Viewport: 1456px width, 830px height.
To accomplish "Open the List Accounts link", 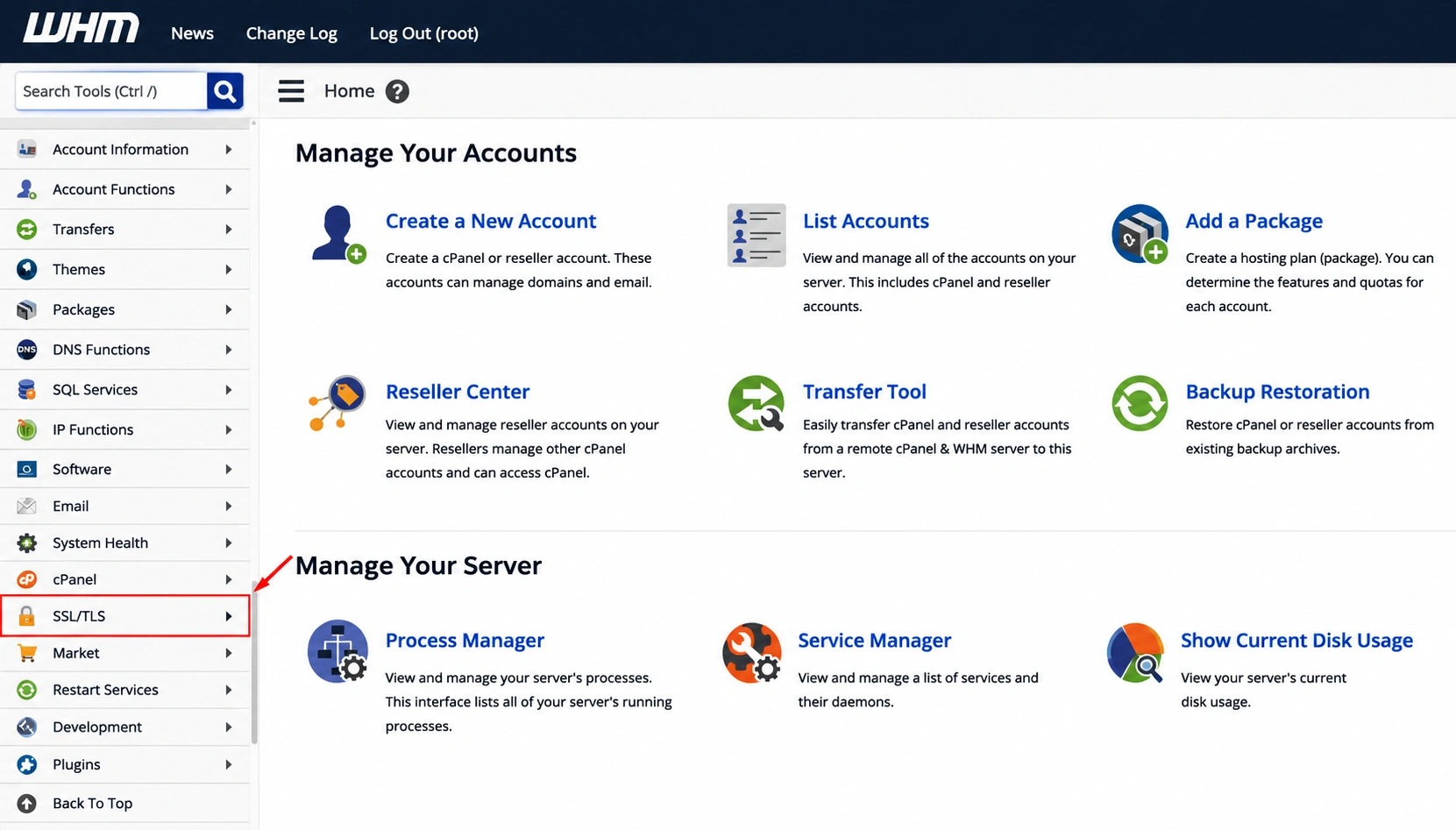I will click(866, 221).
